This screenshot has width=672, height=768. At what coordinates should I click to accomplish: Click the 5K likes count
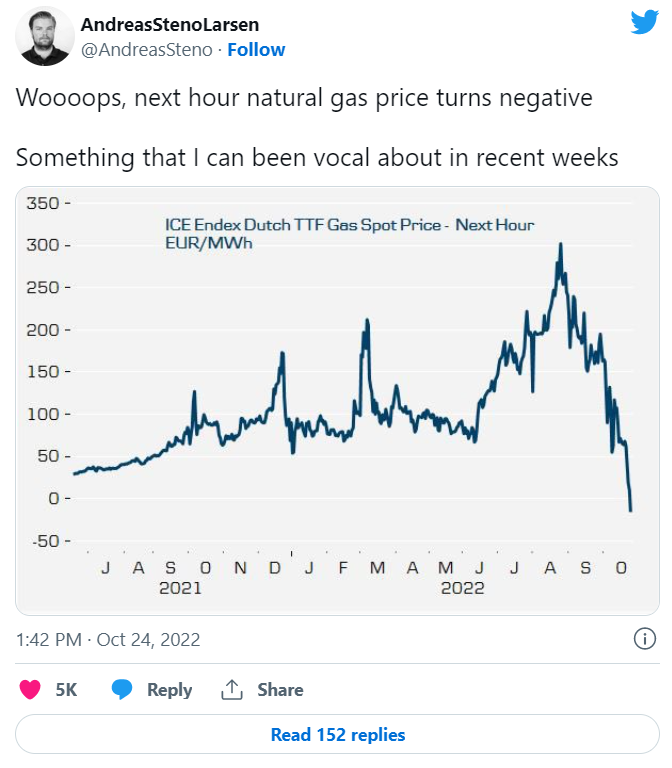coord(66,690)
